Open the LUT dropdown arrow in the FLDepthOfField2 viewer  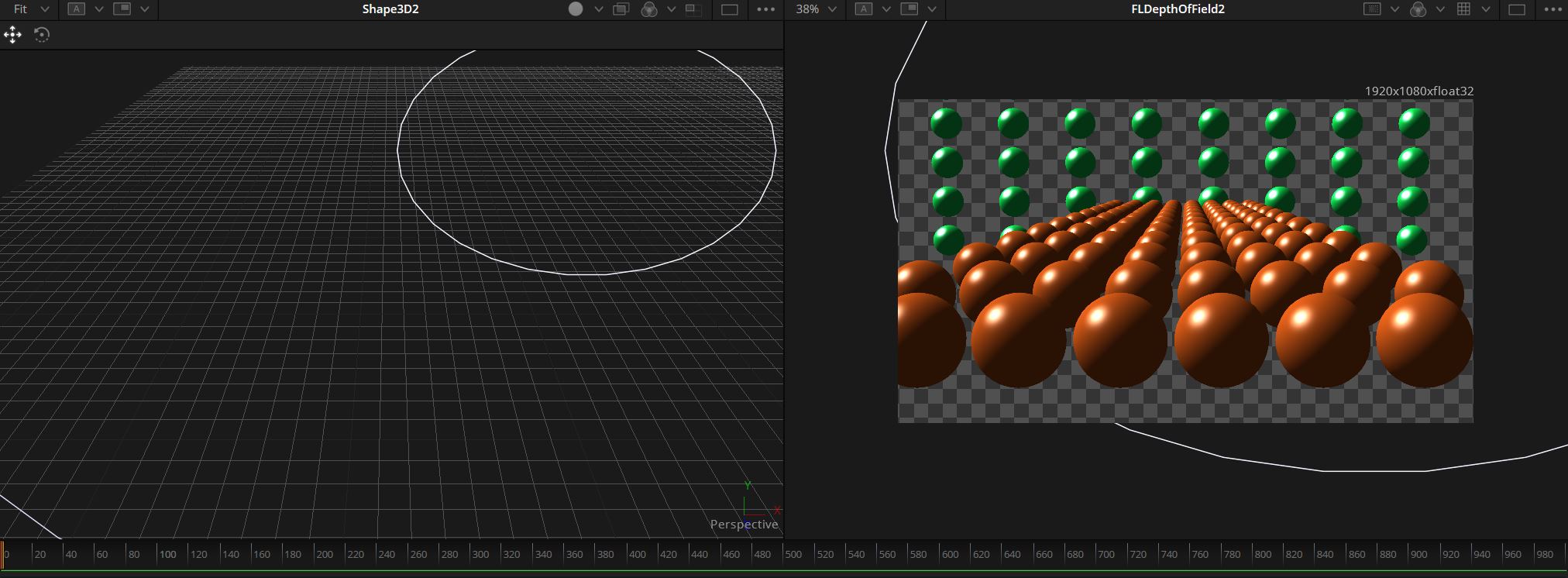point(1440,9)
